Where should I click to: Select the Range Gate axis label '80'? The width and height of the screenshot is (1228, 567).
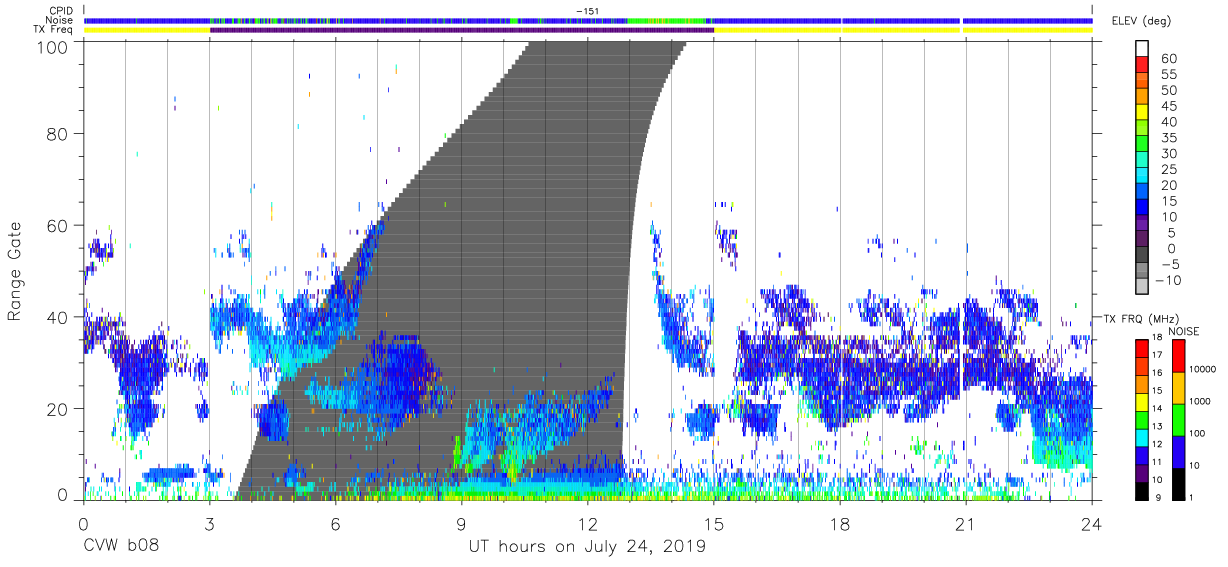coord(58,133)
